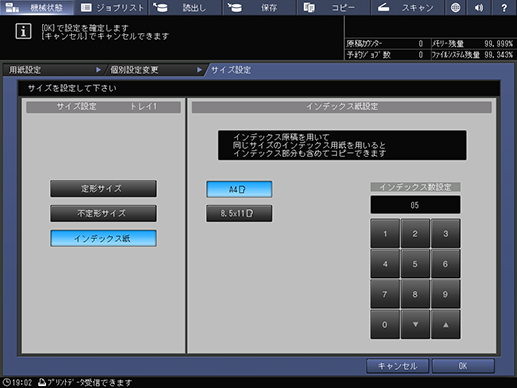Select 定形サイズ standard size

coord(103,189)
